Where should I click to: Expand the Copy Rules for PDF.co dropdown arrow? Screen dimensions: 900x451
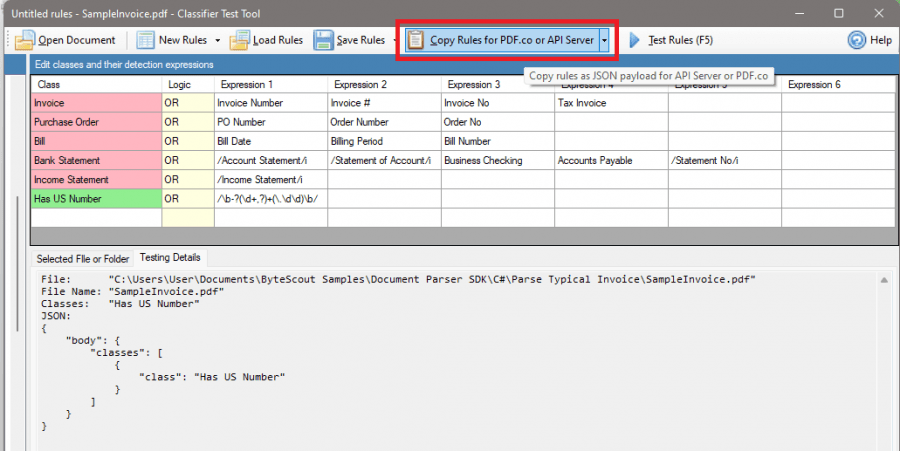pyautogui.click(x=604, y=40)
